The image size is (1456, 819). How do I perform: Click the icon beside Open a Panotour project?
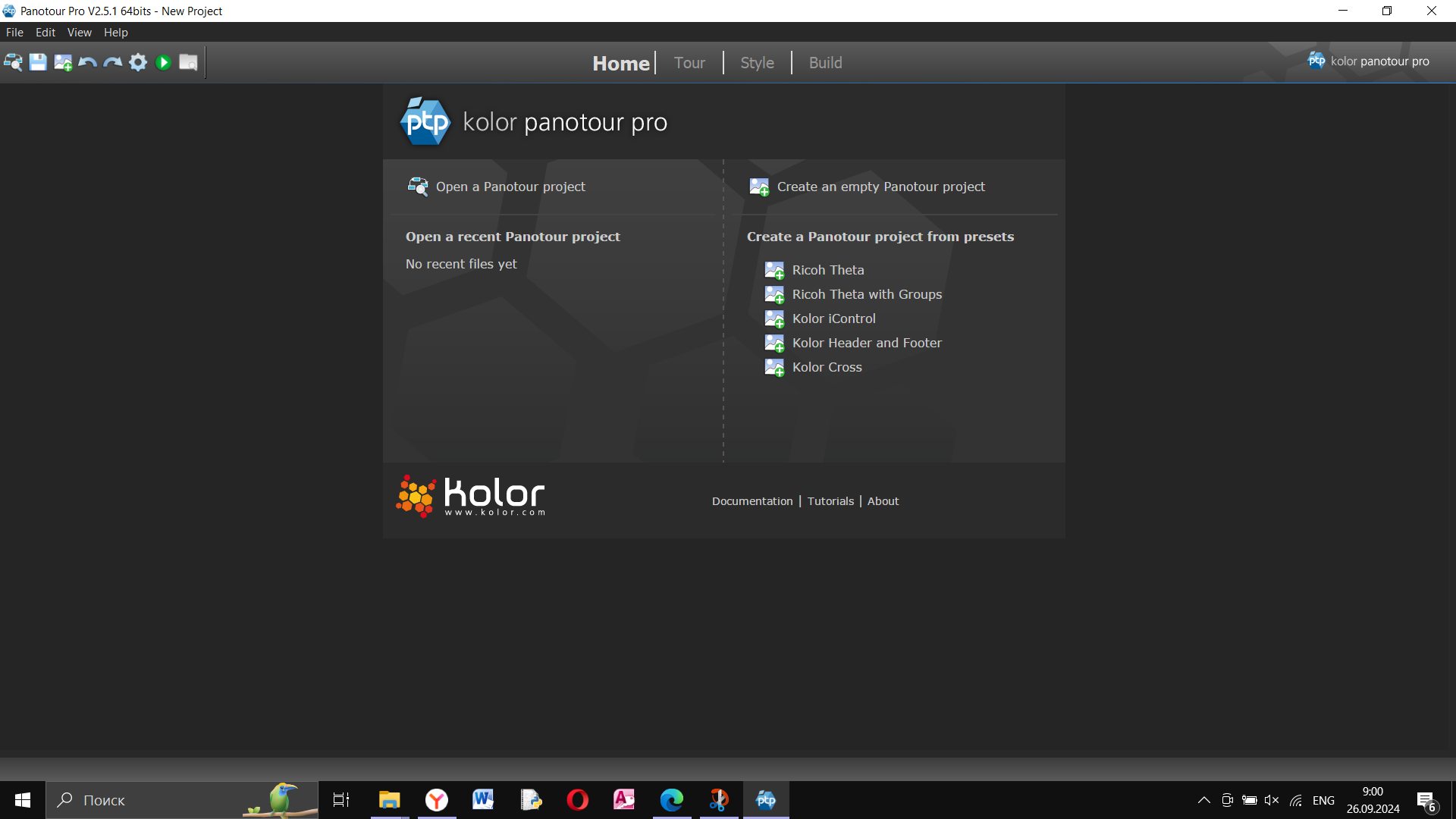pyautogui.click(x=418, y=187)
